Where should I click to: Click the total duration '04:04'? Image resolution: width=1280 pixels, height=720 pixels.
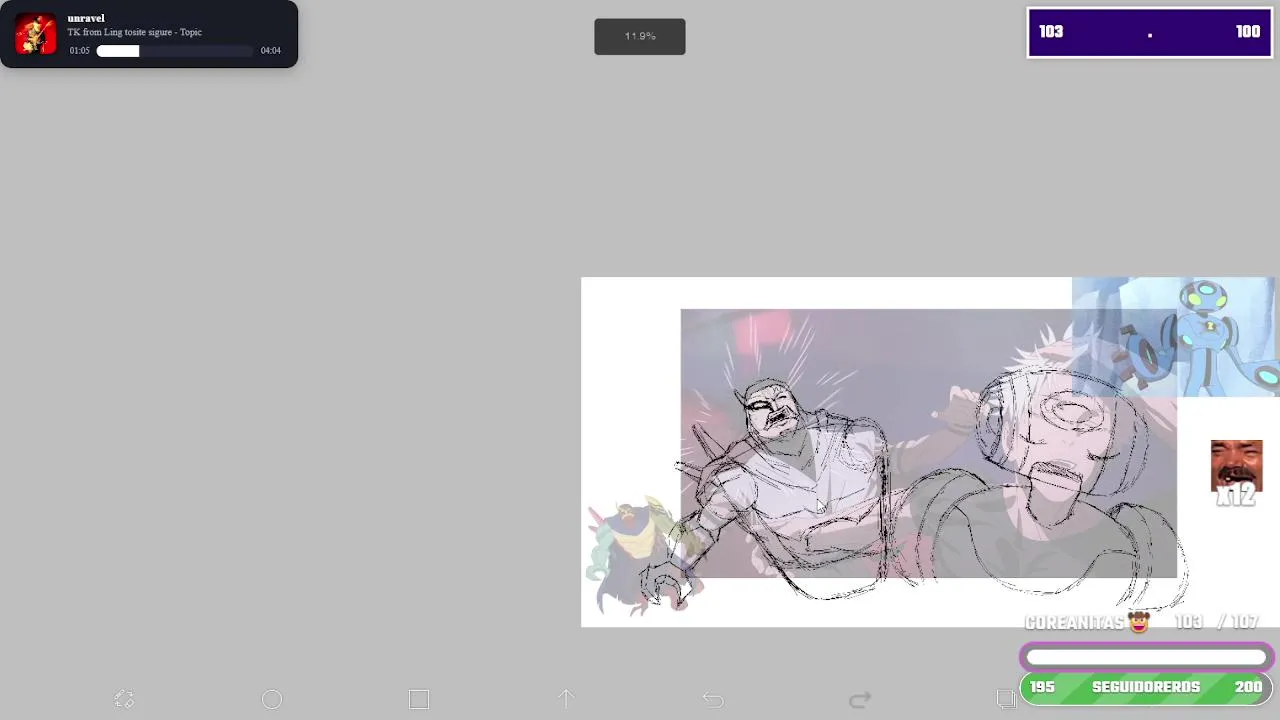point(271,50)
